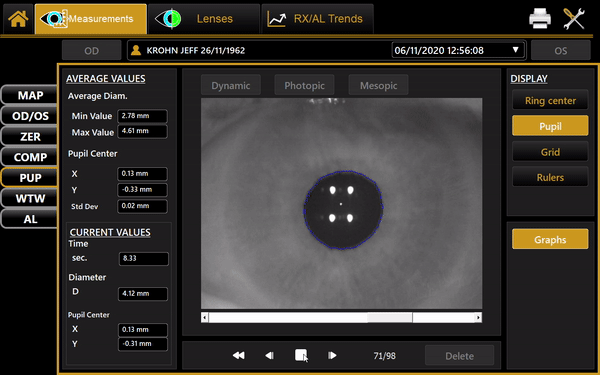Select the Mesopic pupil mode
The height and width of the screenshot is (375, 600).
click(378, 85)
